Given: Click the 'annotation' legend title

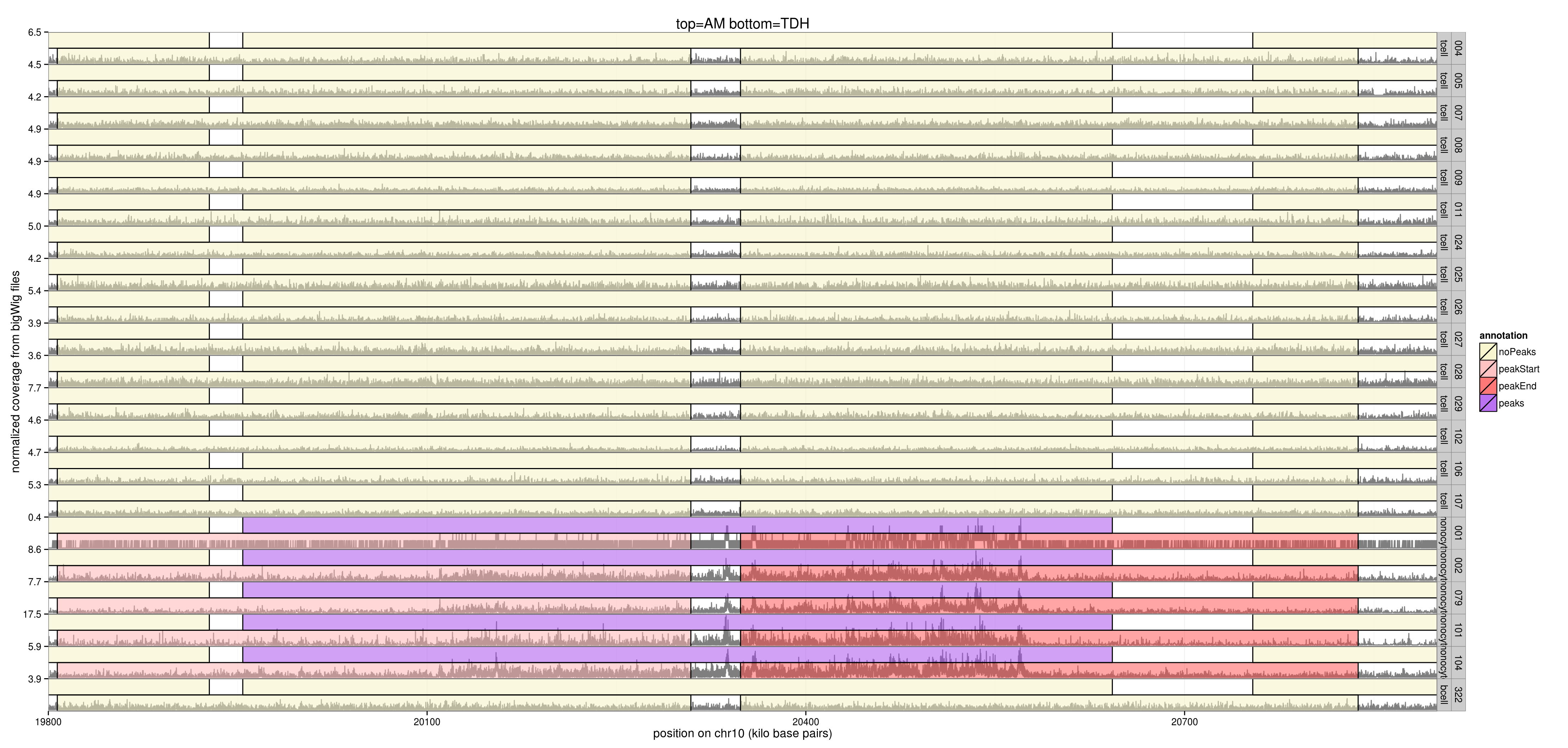Looking at the screenshot, I should [x=1503, y=335].
